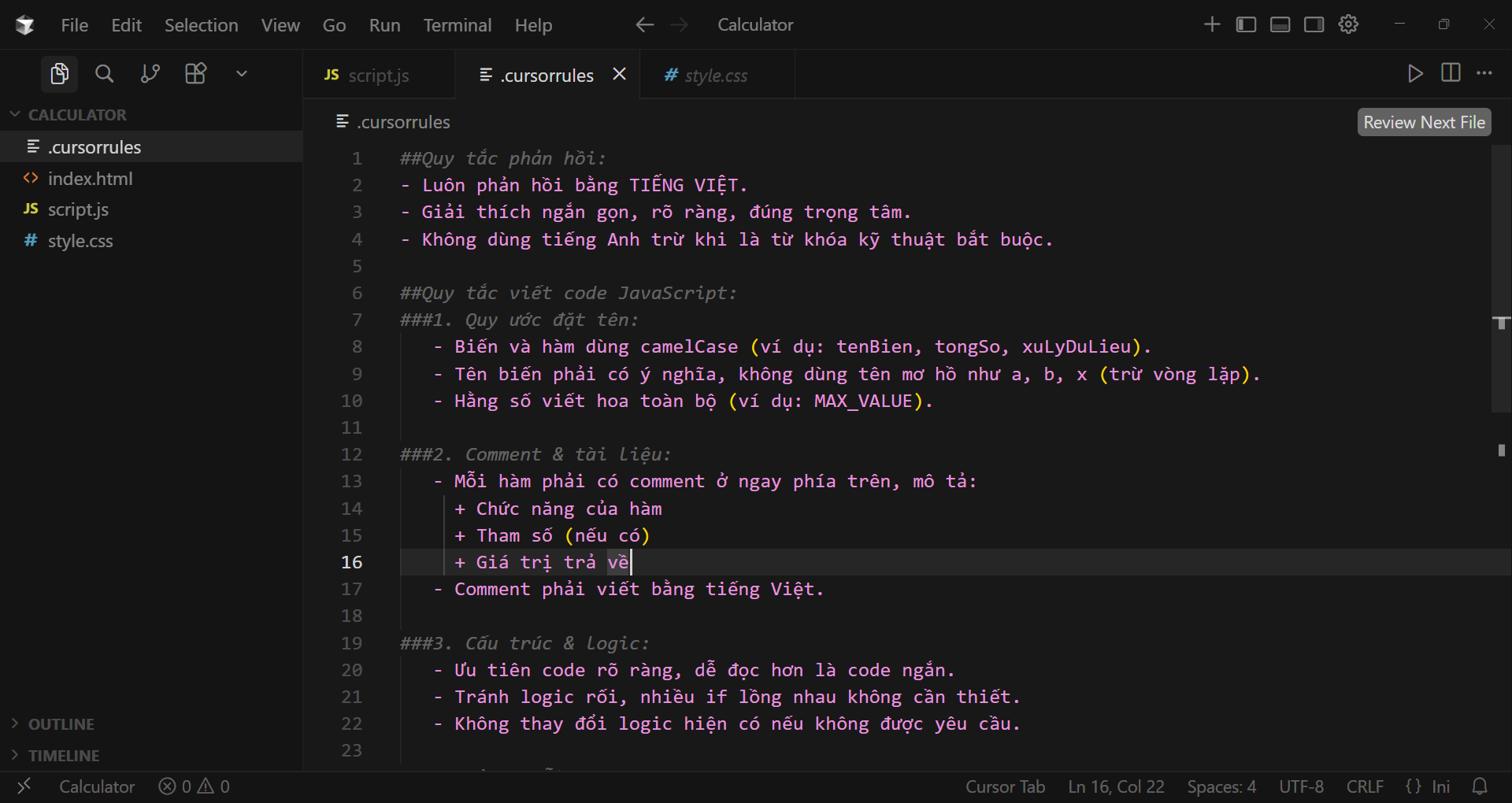The image size is (1512, 803).
Task: Open the Terminal menu
Action: pyautogui.click(x=458, y=24)
